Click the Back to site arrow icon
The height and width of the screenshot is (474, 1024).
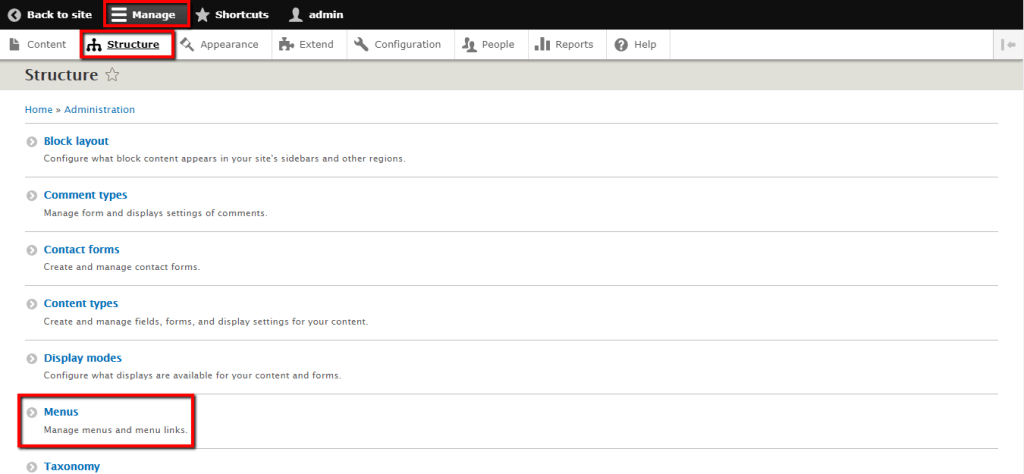point(14,14)
